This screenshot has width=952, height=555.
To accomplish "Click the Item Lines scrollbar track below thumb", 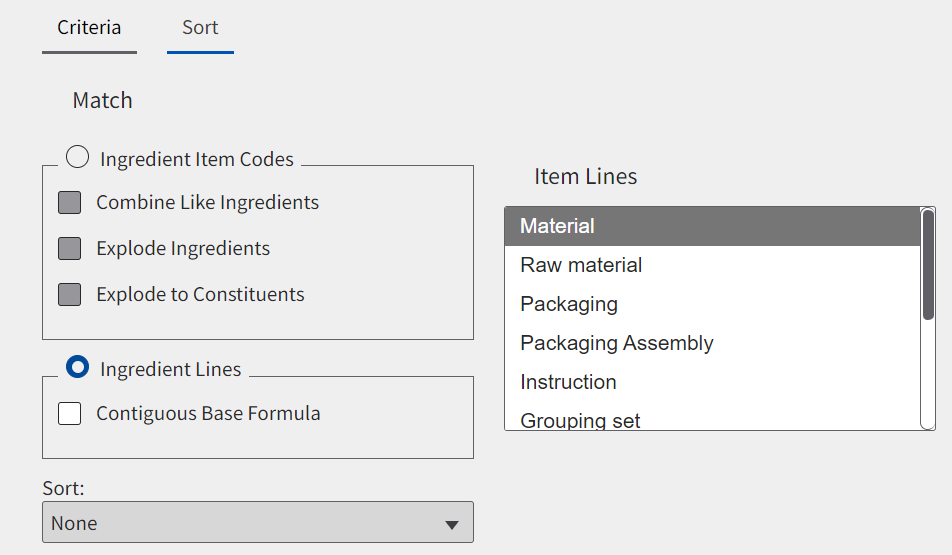I will coord(928,375).
